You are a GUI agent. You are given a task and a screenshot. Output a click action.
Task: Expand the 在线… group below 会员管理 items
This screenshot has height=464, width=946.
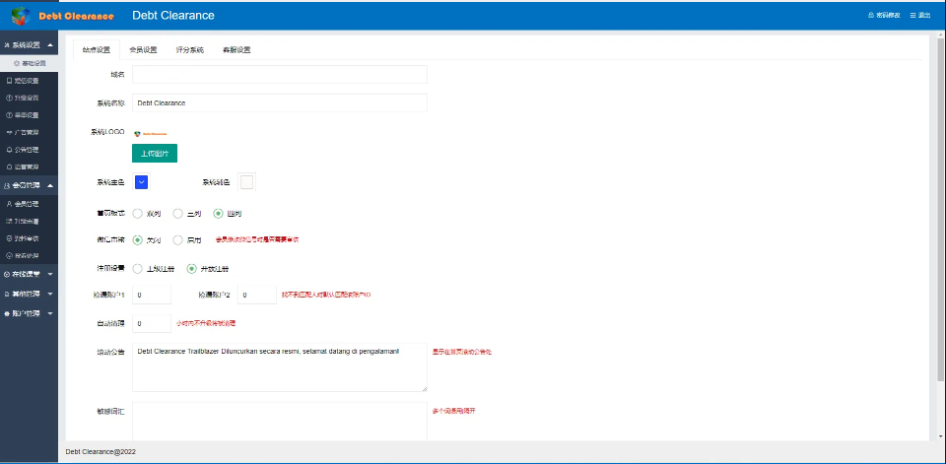coord(29,274)
